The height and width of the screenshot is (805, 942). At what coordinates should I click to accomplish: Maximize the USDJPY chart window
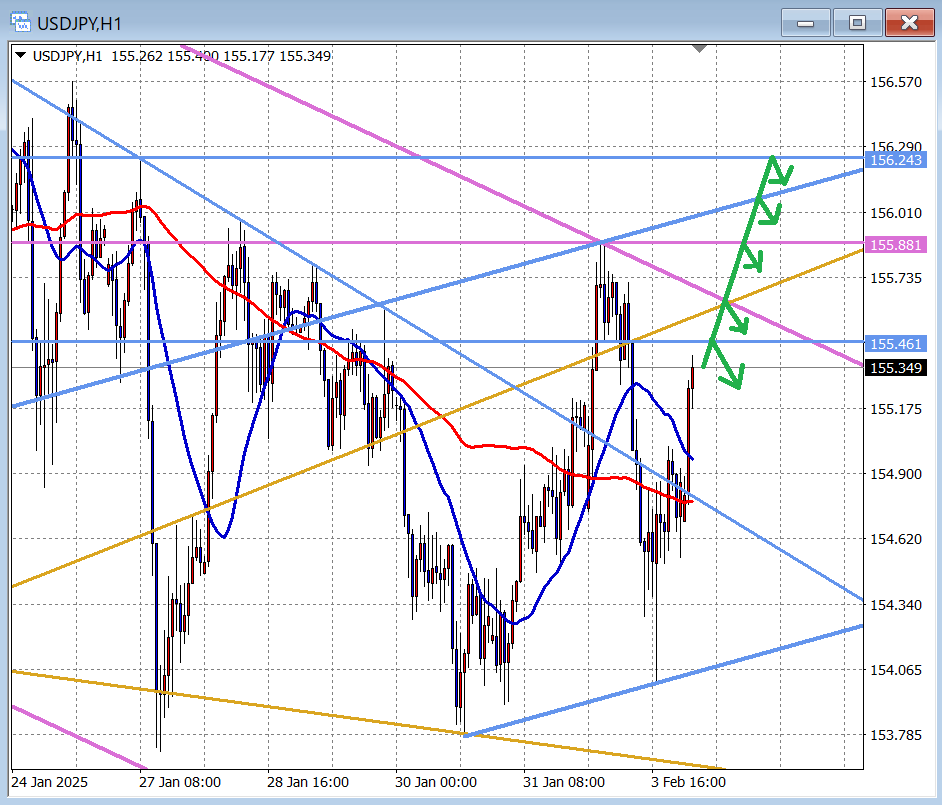click(857, 22)
